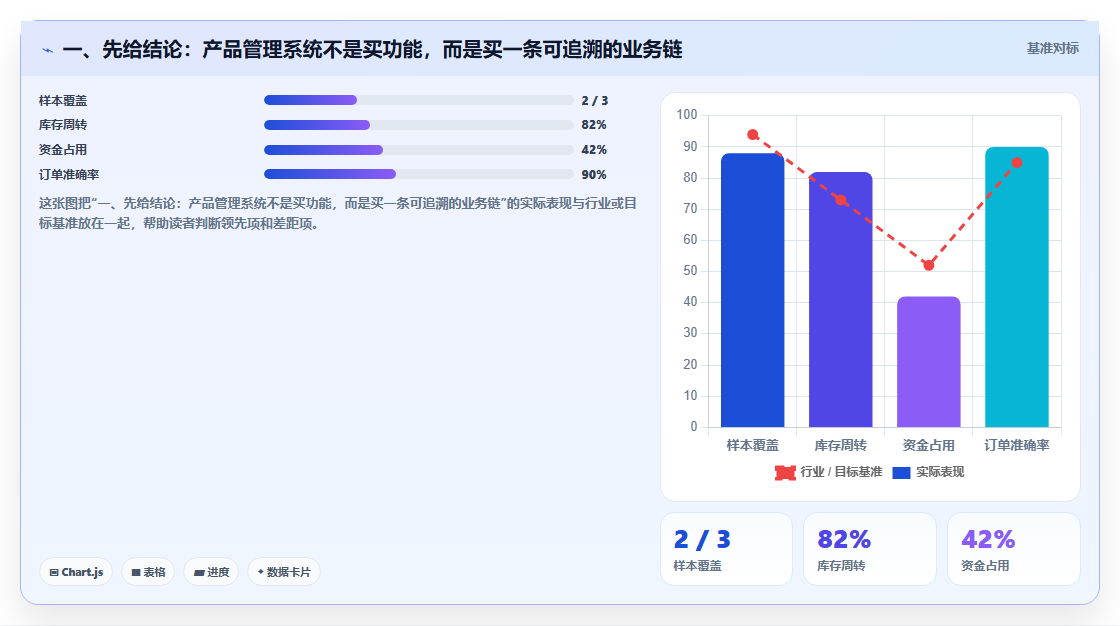Click the 数据卡片 tag chip

(x=284, y=572)
